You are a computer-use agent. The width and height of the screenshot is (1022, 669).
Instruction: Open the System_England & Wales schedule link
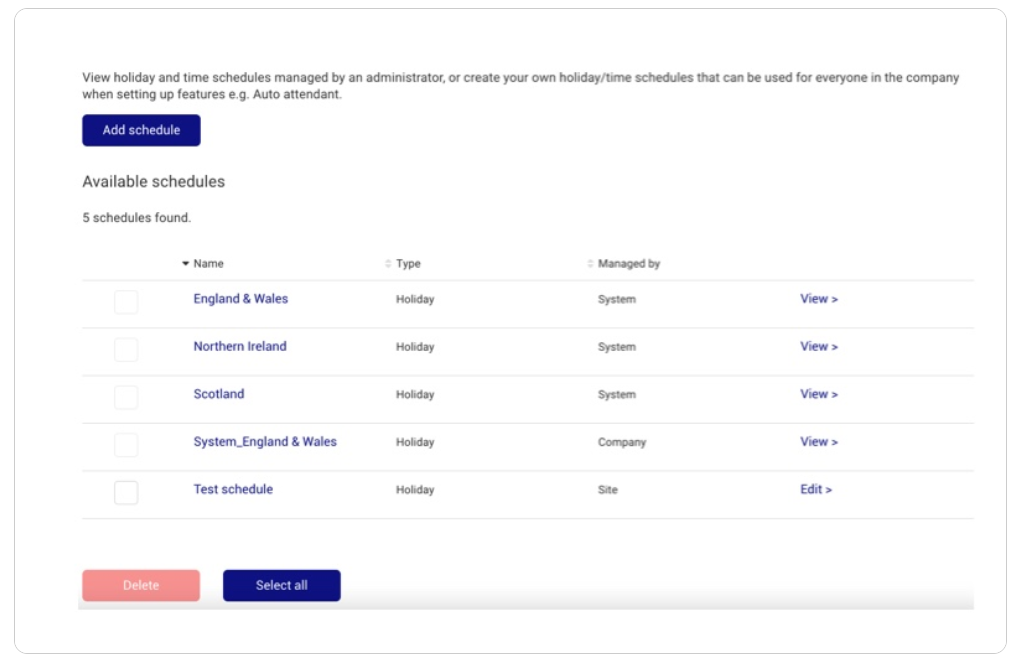click(x=265, y=441)
